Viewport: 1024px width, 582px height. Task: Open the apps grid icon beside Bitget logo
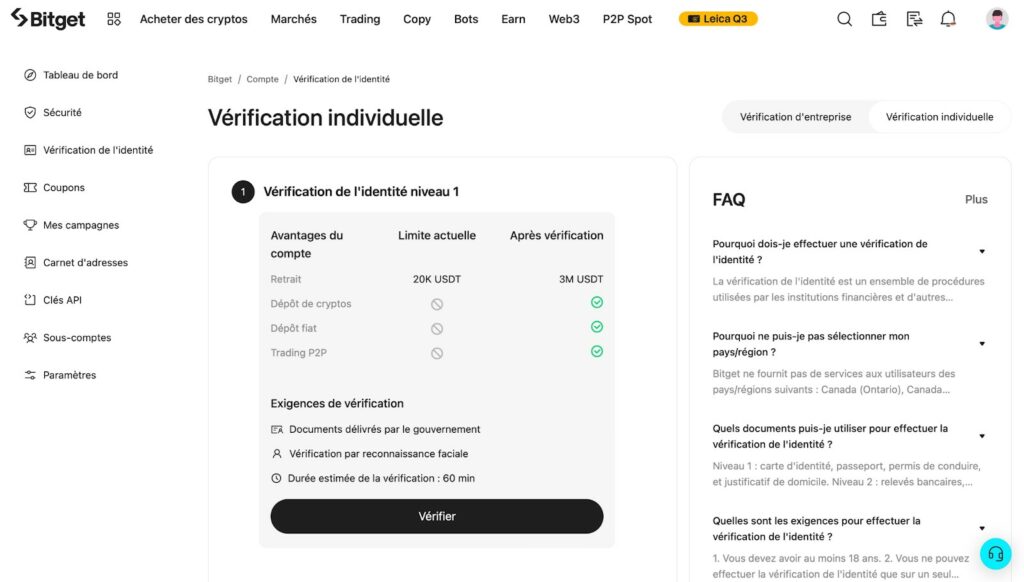coord(114,18)
